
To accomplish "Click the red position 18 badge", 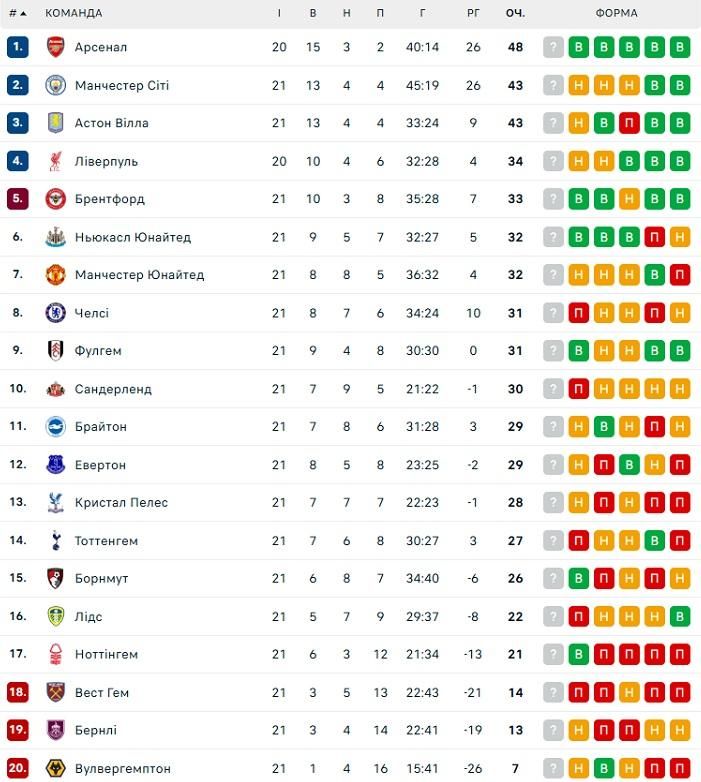I will coord(17,693).
